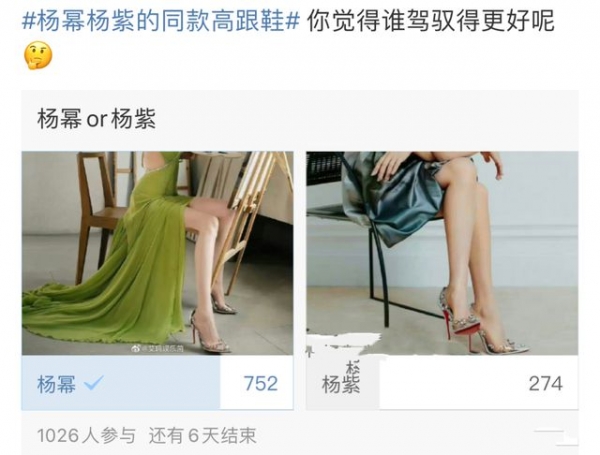This screenshot has width=600, height=455.
Task: Select the 杨紫 vote option
Action: 442,383
